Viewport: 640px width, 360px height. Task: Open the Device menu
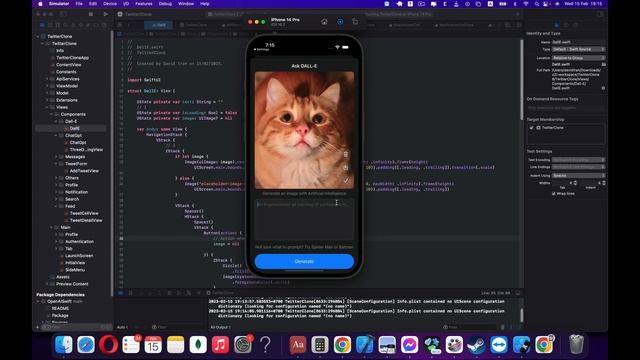point(109,4)
